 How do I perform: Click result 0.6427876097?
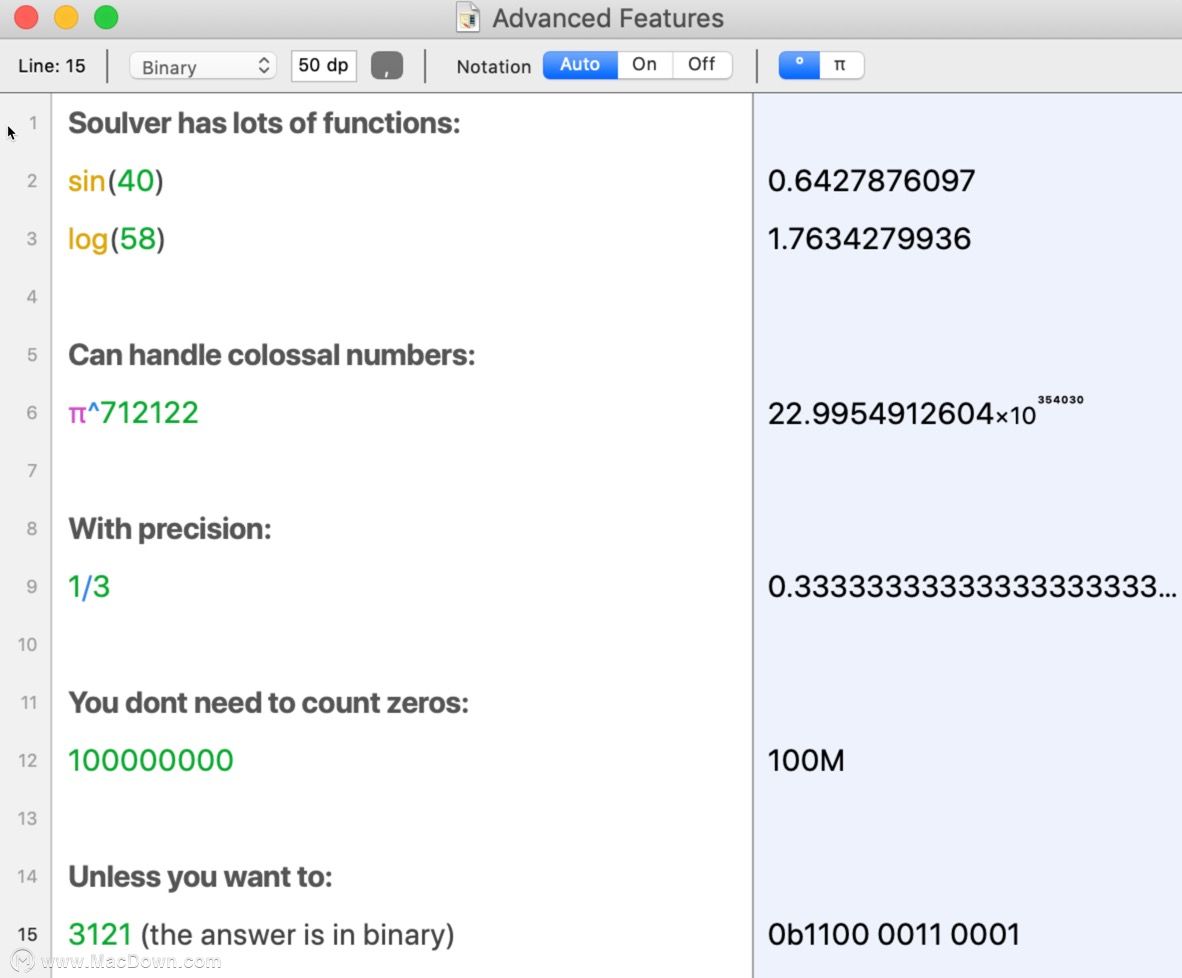871,181
